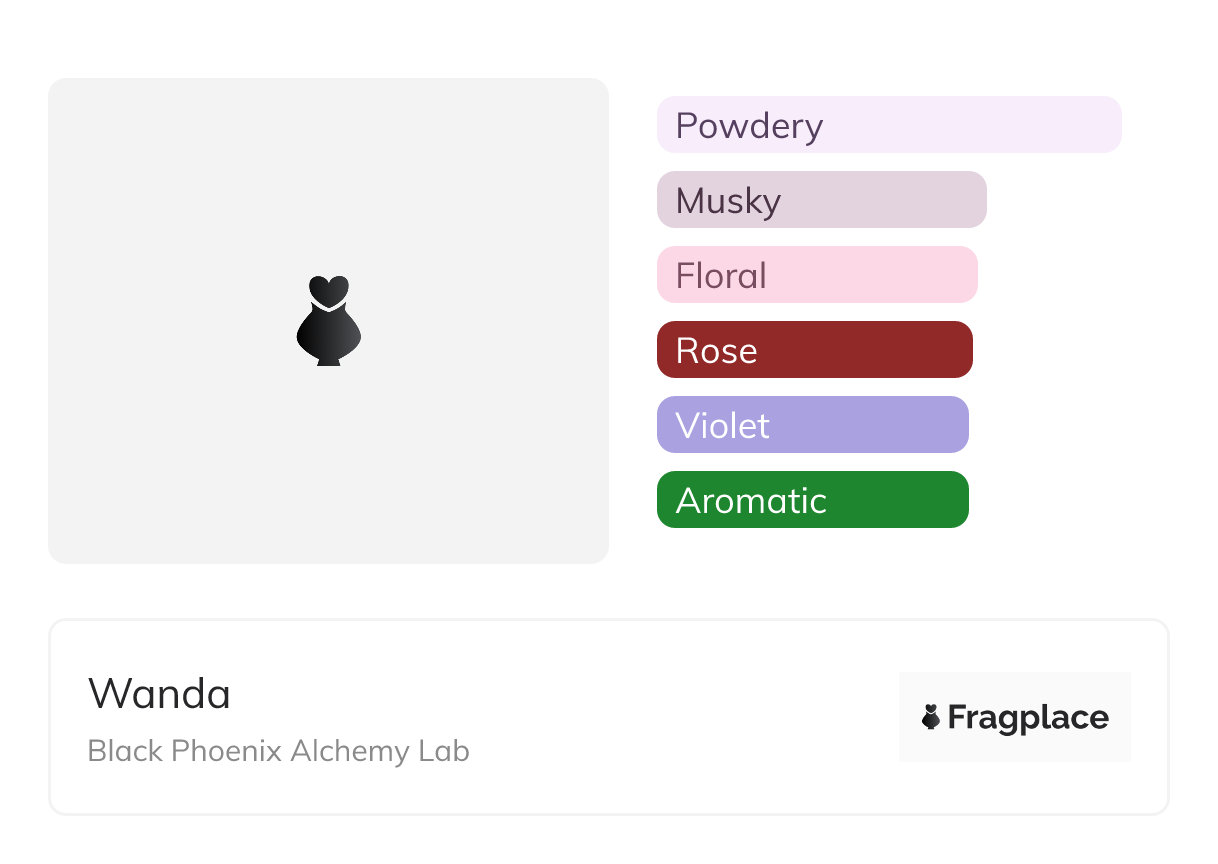1218x864 pixels.
Task: Click the Fragplace wordmark text
Action: pyautogui.click(x=1028, y=718)
